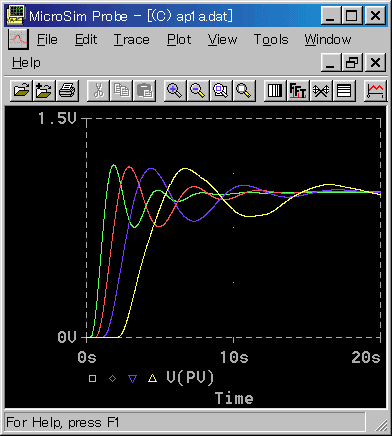Select the red diamond trace legend marker
The width and height of the screenshot is (392, 436).
click(x=113, y=378)
